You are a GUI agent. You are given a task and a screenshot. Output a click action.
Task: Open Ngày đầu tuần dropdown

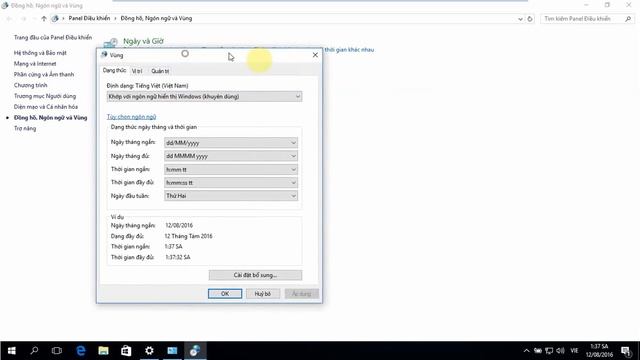[231, 196]
